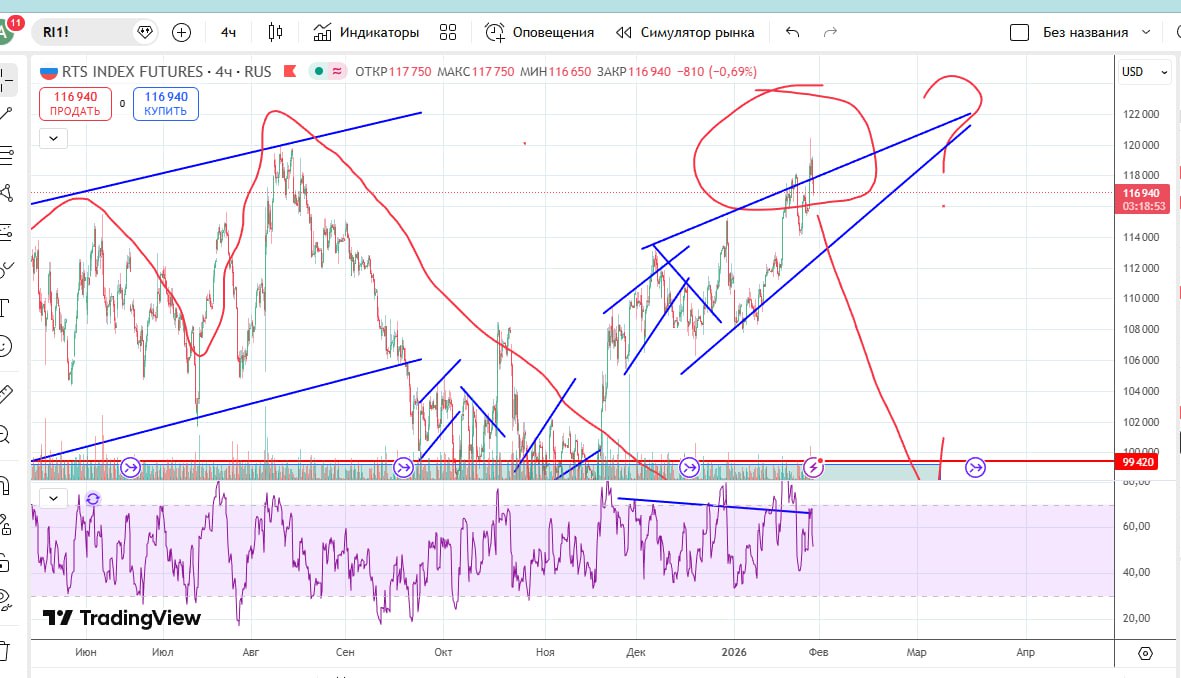Select the Text annotation tool
Viewport: 1181px width, 678px height.
pos(5,307)
